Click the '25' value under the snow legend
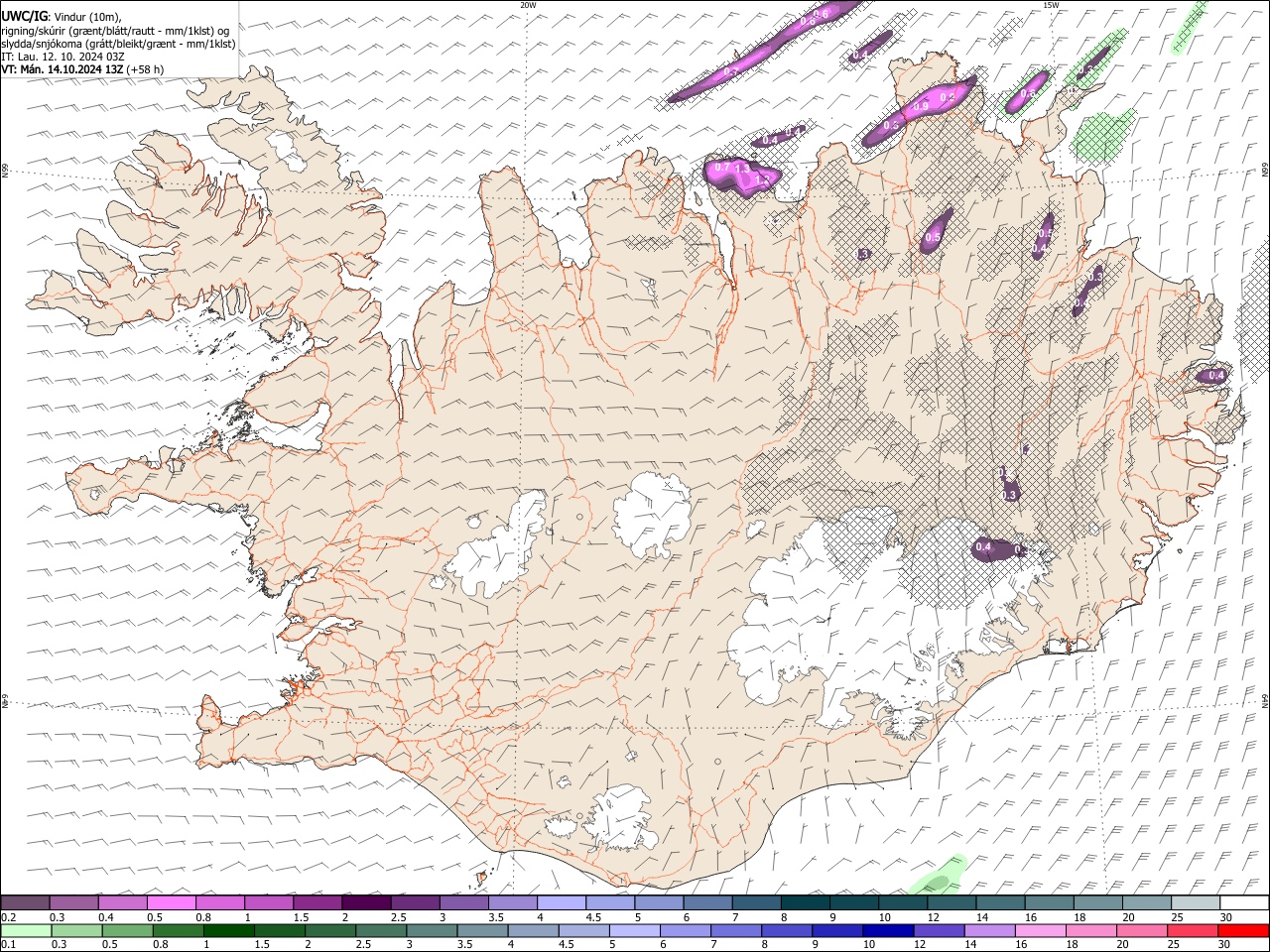 [1176, 916]
